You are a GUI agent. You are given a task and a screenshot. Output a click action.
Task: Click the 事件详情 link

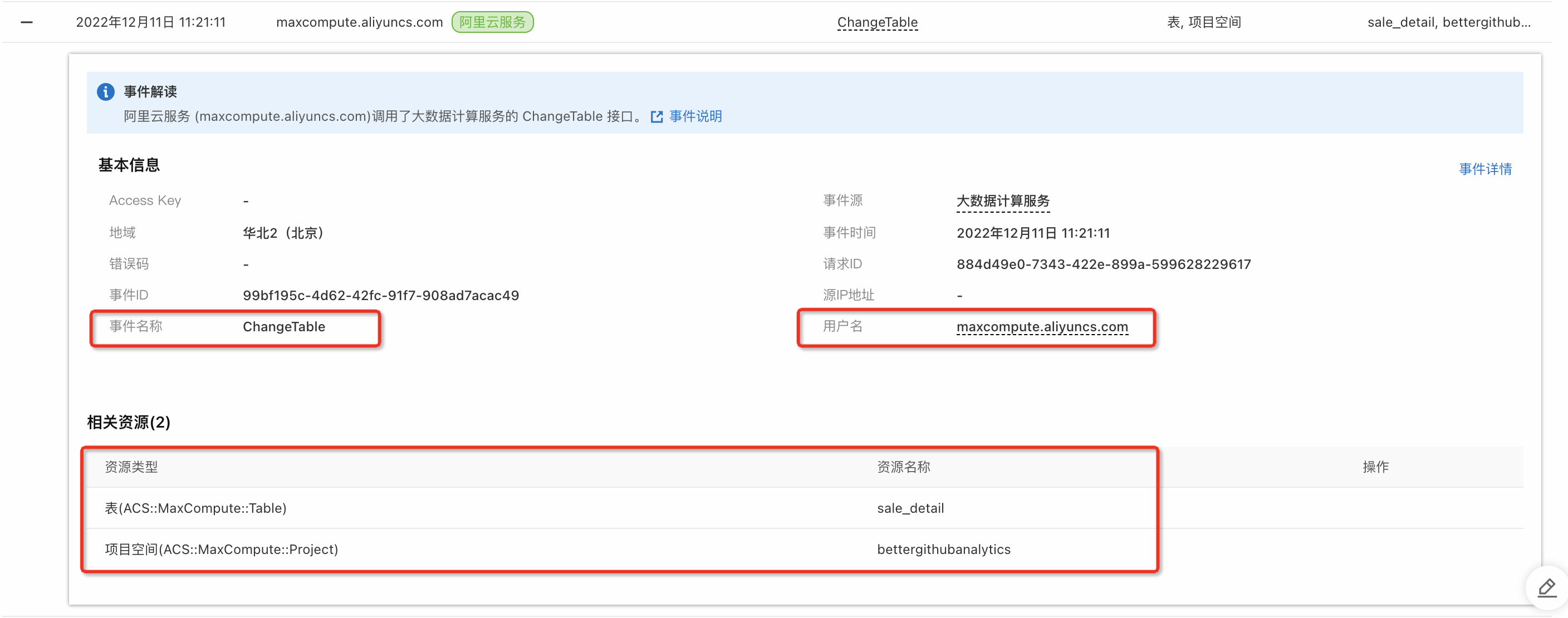click(1484, 169)
